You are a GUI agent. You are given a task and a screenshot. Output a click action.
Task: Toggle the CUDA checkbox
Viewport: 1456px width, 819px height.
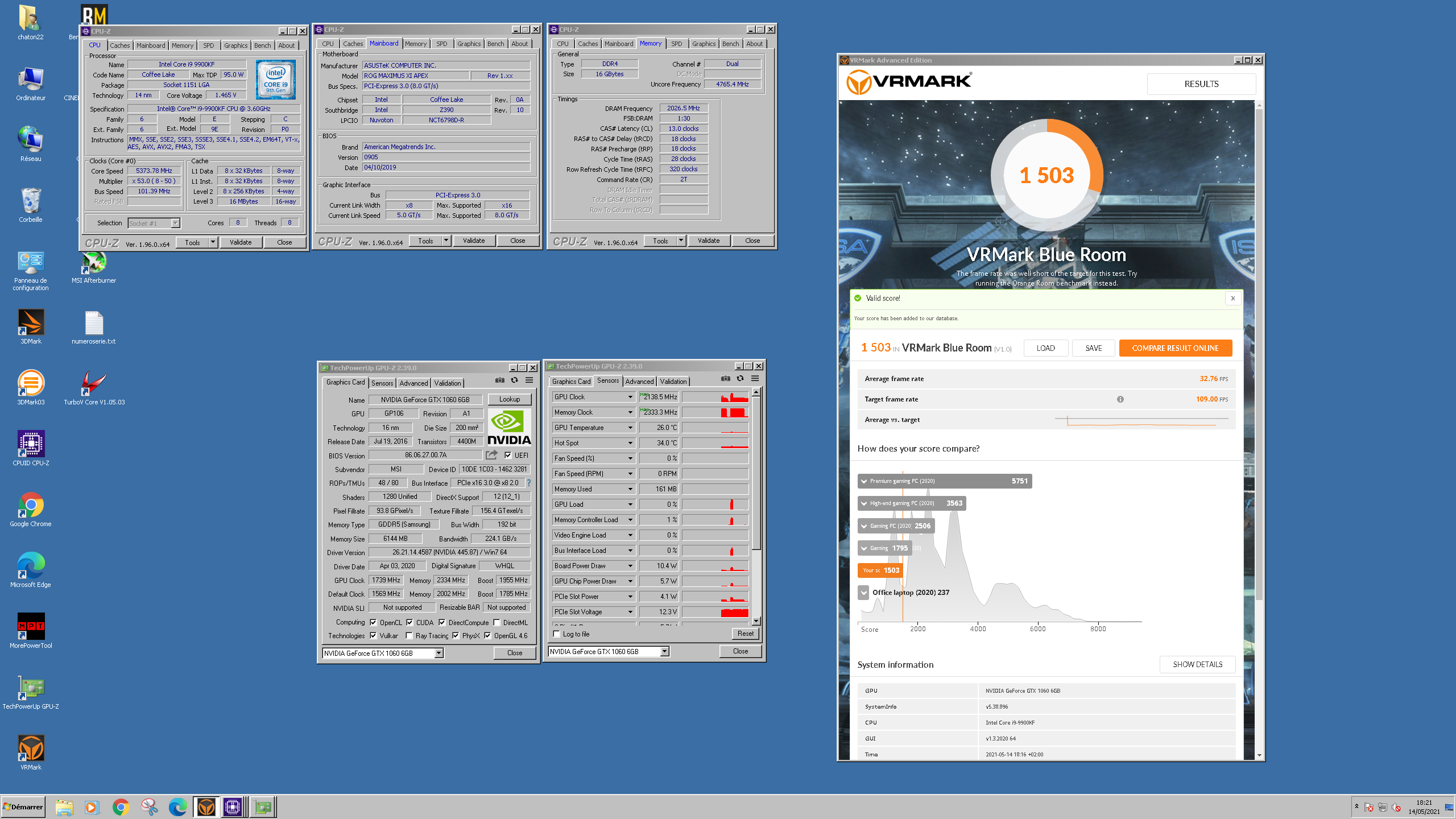(x=409, y=622)
